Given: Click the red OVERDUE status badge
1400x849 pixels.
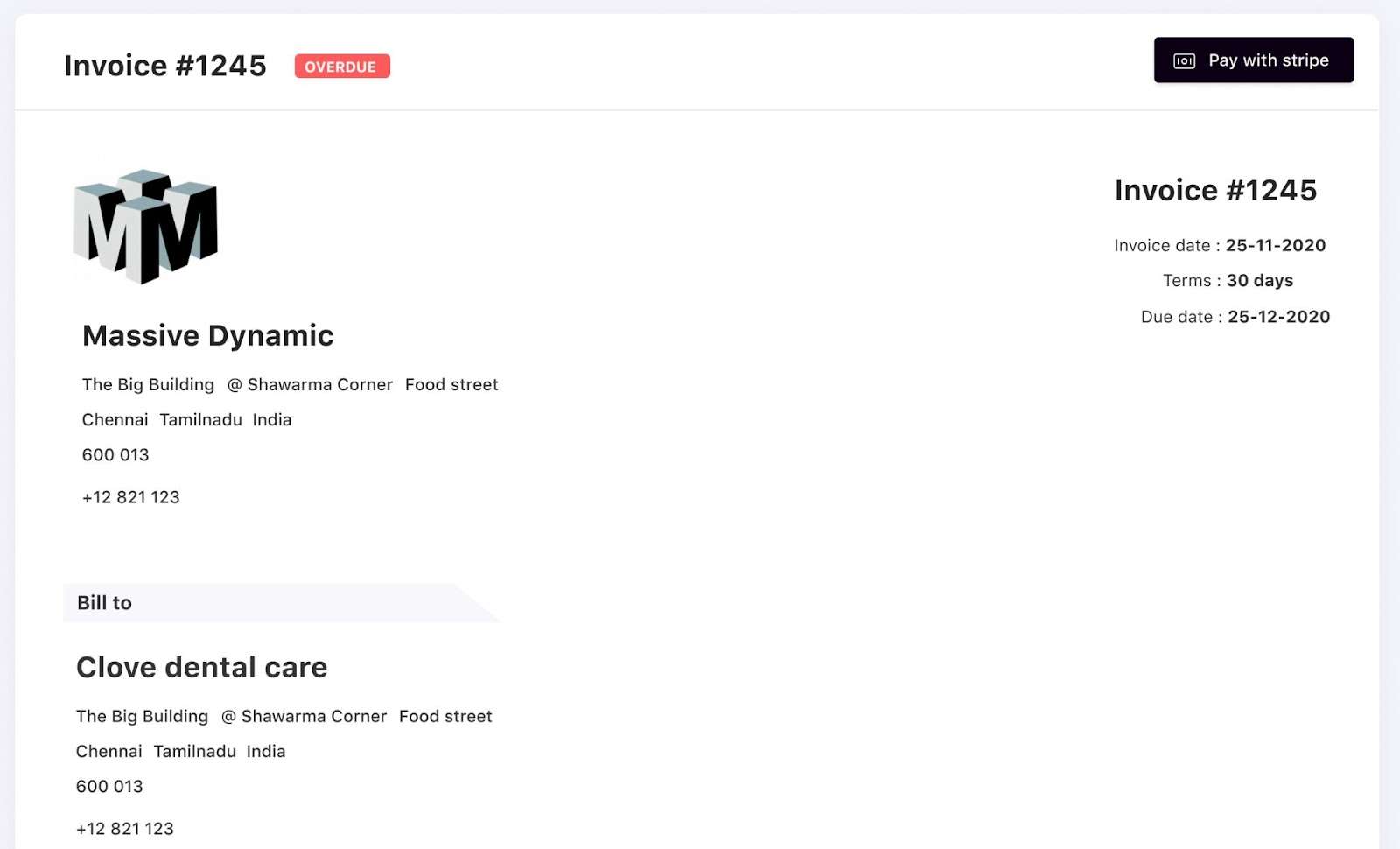Looking at the screenshot, I should coord(342,67).
